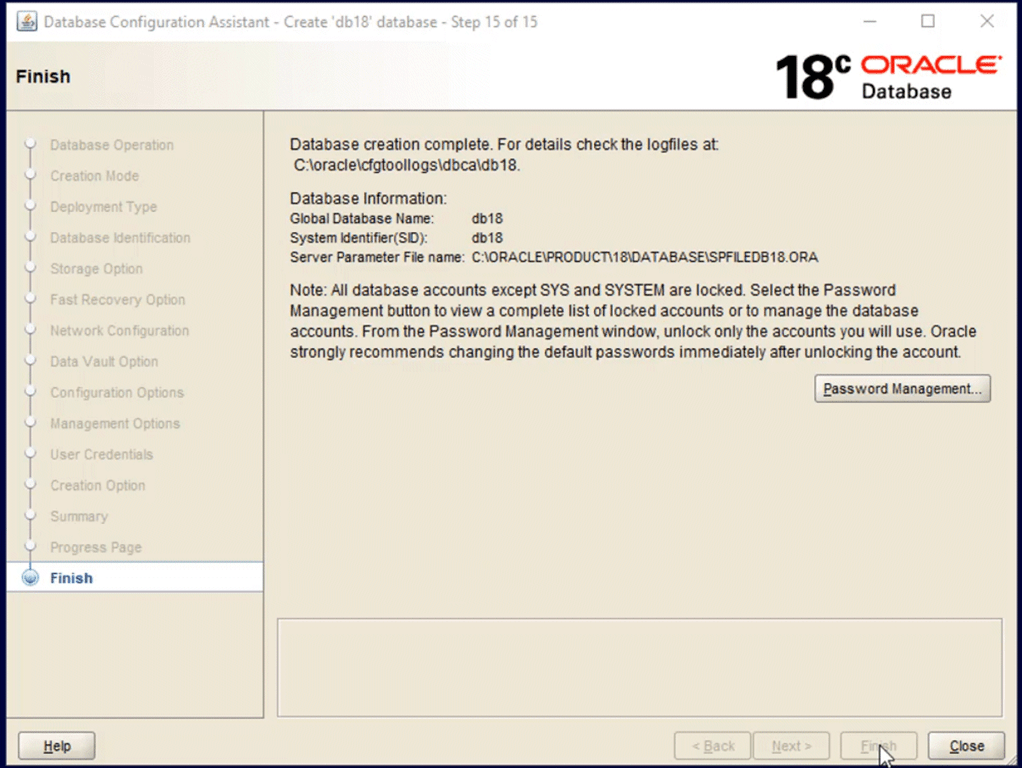Image resolution: width=1022 pixels, height=768 pixels.
Task: Click the empty message box at bottom
Action: (639, 668)
